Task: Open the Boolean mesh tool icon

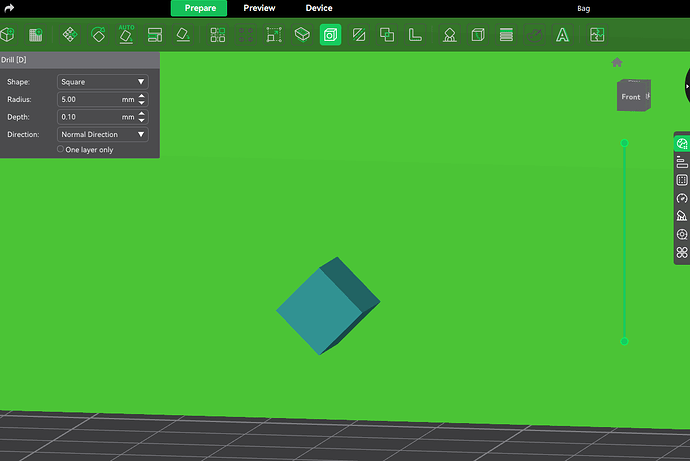Action: point(387,35)
